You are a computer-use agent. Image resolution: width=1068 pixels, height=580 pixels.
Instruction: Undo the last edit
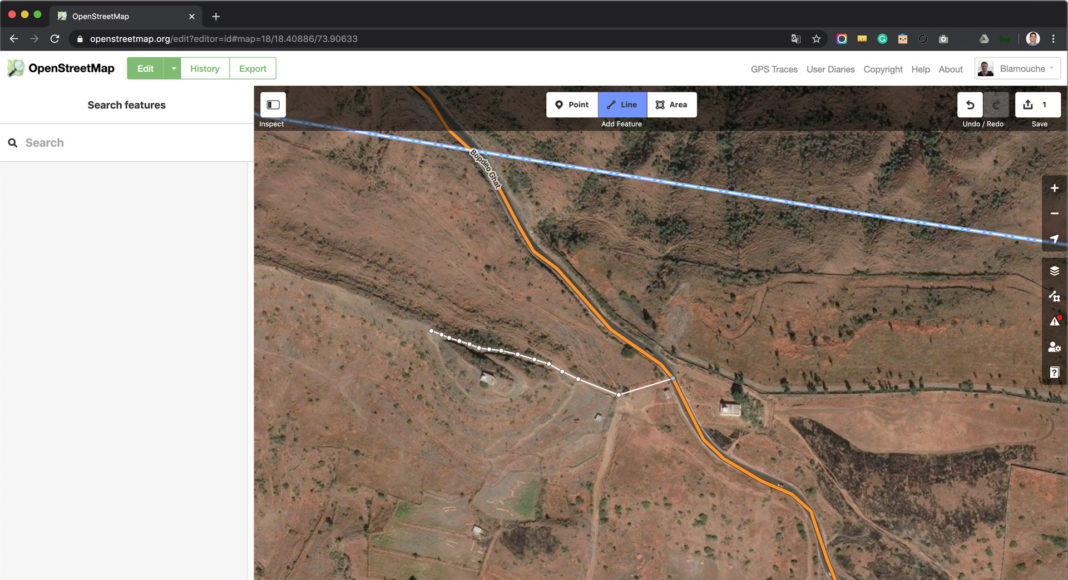tap(970, 105)
